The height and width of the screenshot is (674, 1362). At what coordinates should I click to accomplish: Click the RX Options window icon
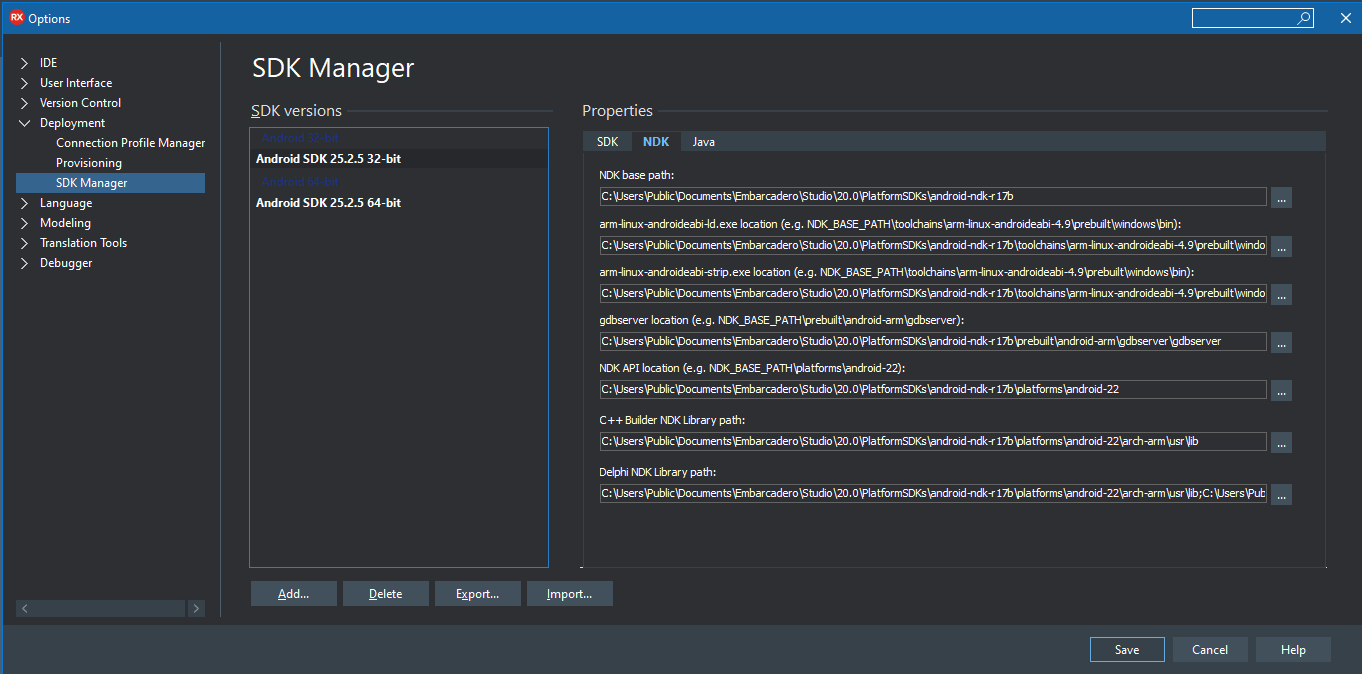[x=16, y=18]
